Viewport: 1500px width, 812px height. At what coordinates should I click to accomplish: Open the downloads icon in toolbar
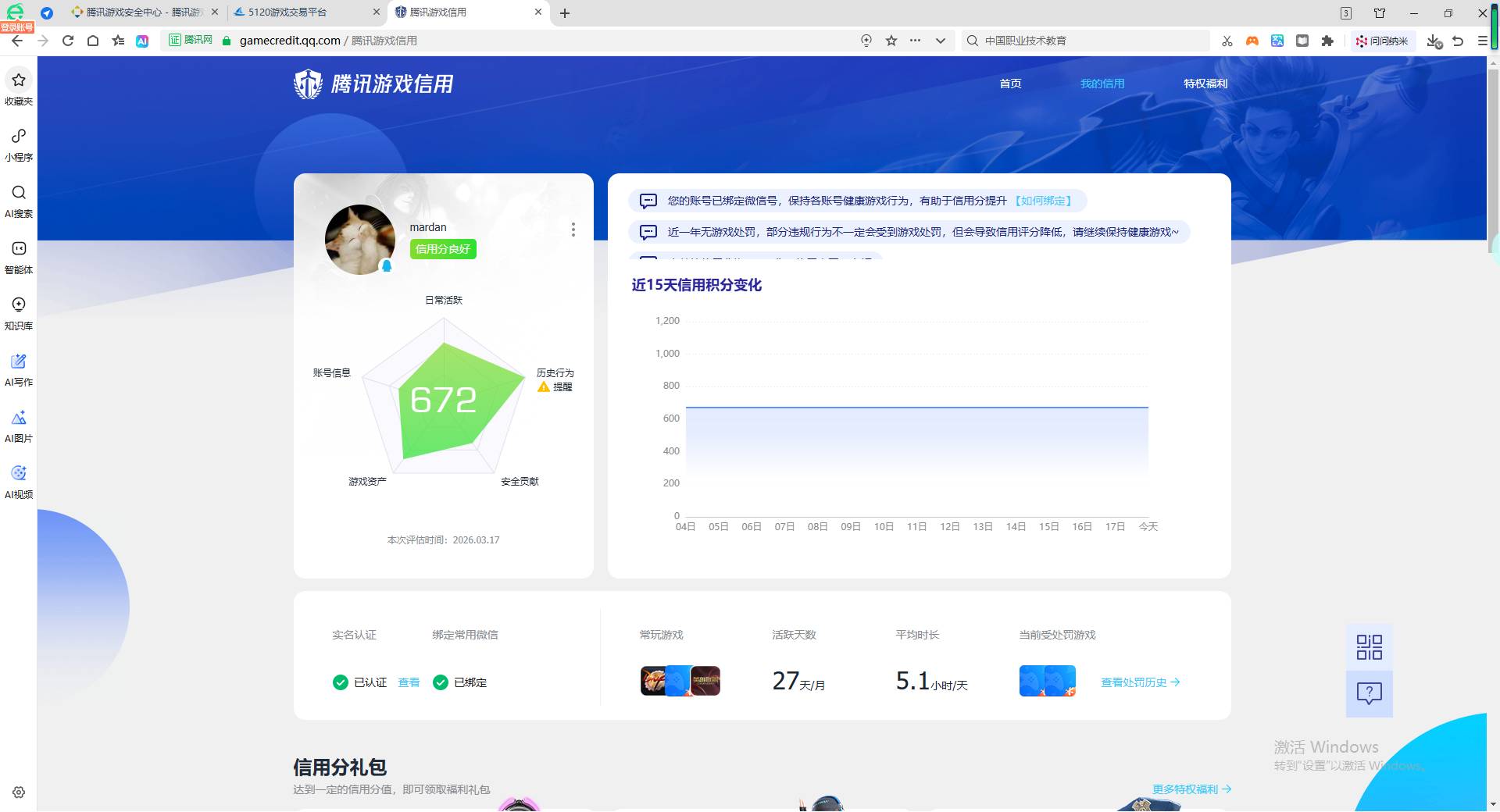pyautogui.click(x=1434, y=41)
